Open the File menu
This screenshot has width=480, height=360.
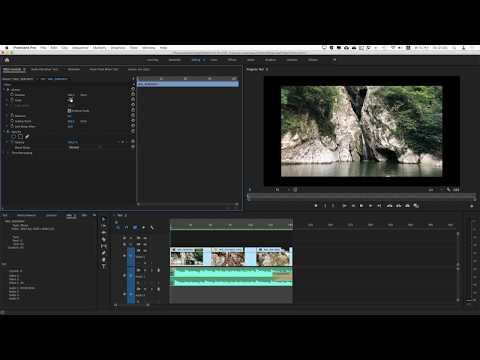43,48
